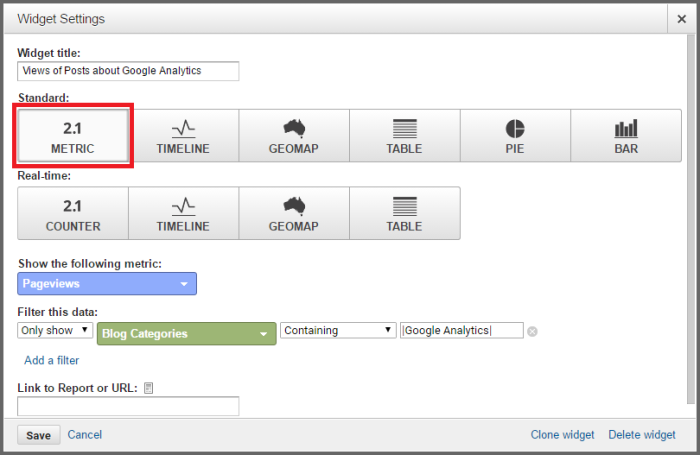Cancel the widget changes
The height and width of the screenshot is (455, 700).
(x=85, y=434)
